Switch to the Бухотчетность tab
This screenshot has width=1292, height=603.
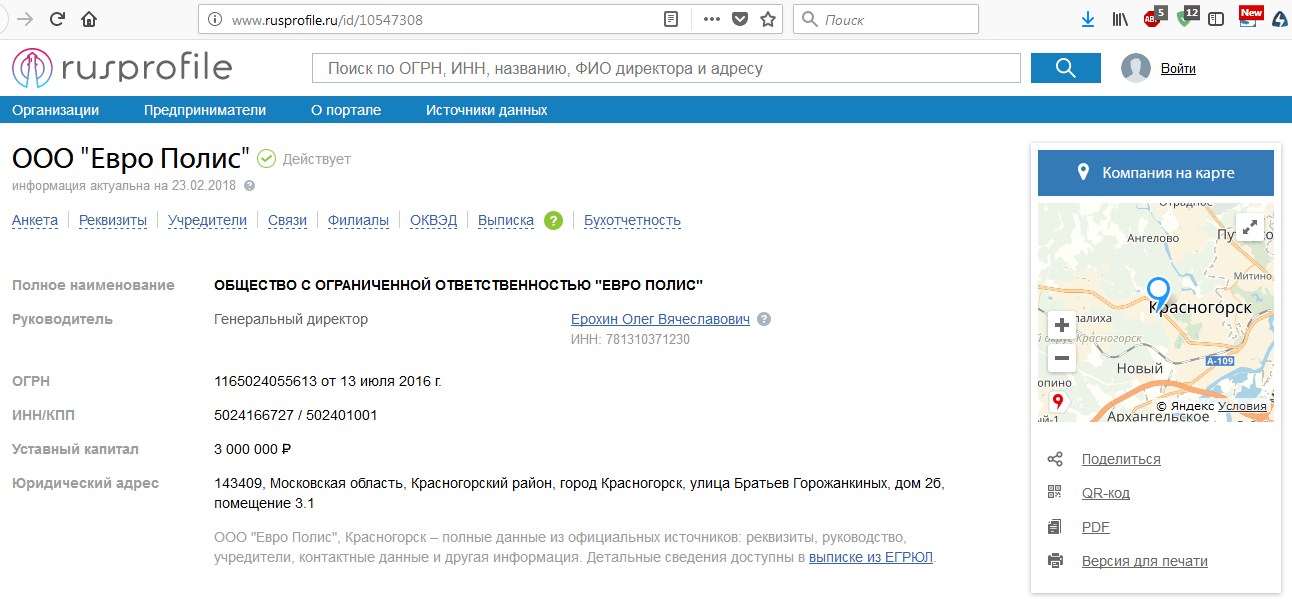click(x=632, y=220)
